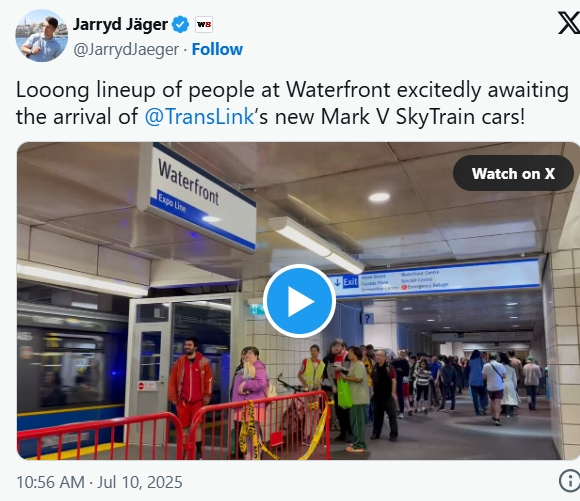The width and height of the screenshot is (580, 501).
Task: Click the blue Exit wayfinding sign in video
Action: tap(433, 280)
